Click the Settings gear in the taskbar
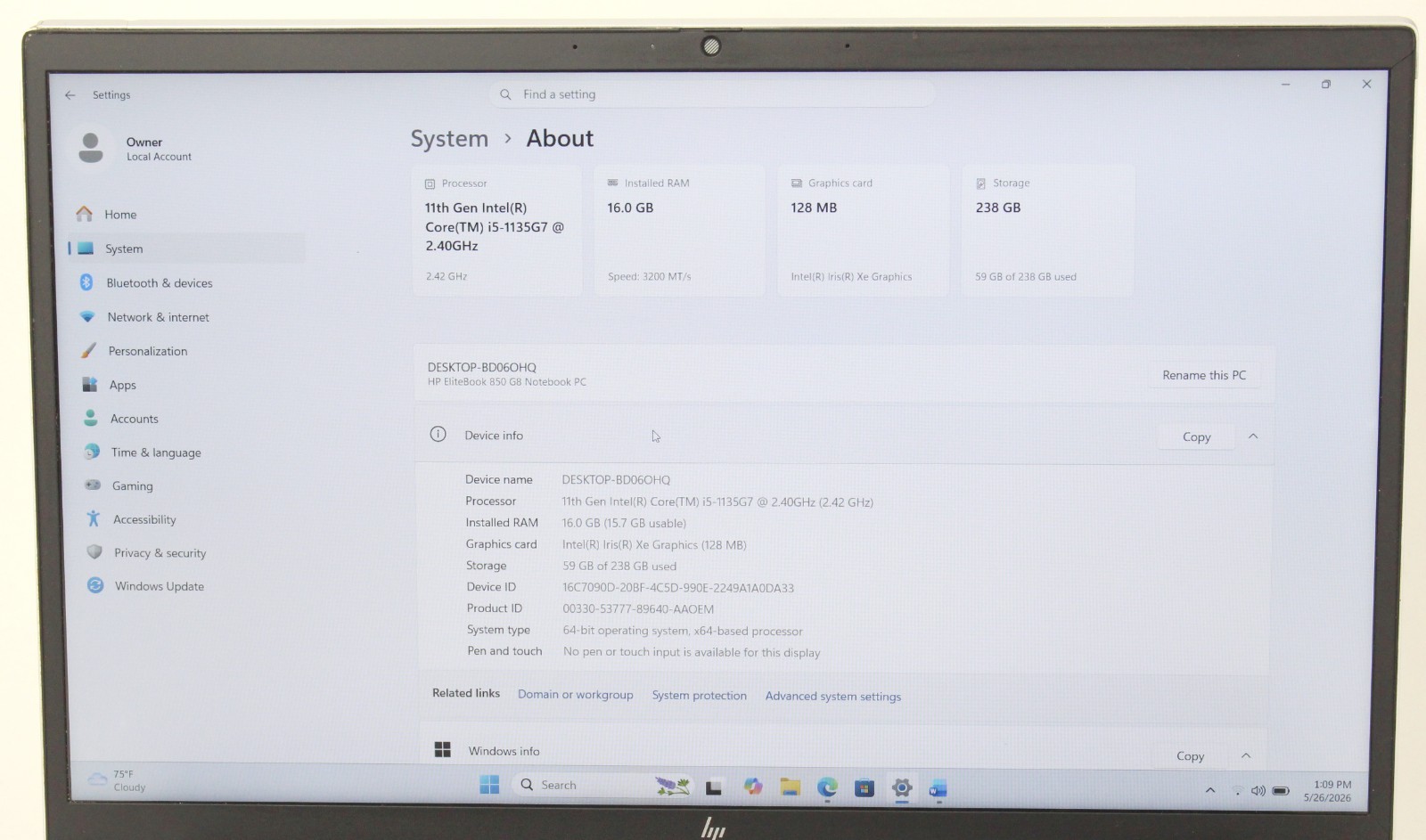This screenshot has width=1426, height=840. coord(902,788)
